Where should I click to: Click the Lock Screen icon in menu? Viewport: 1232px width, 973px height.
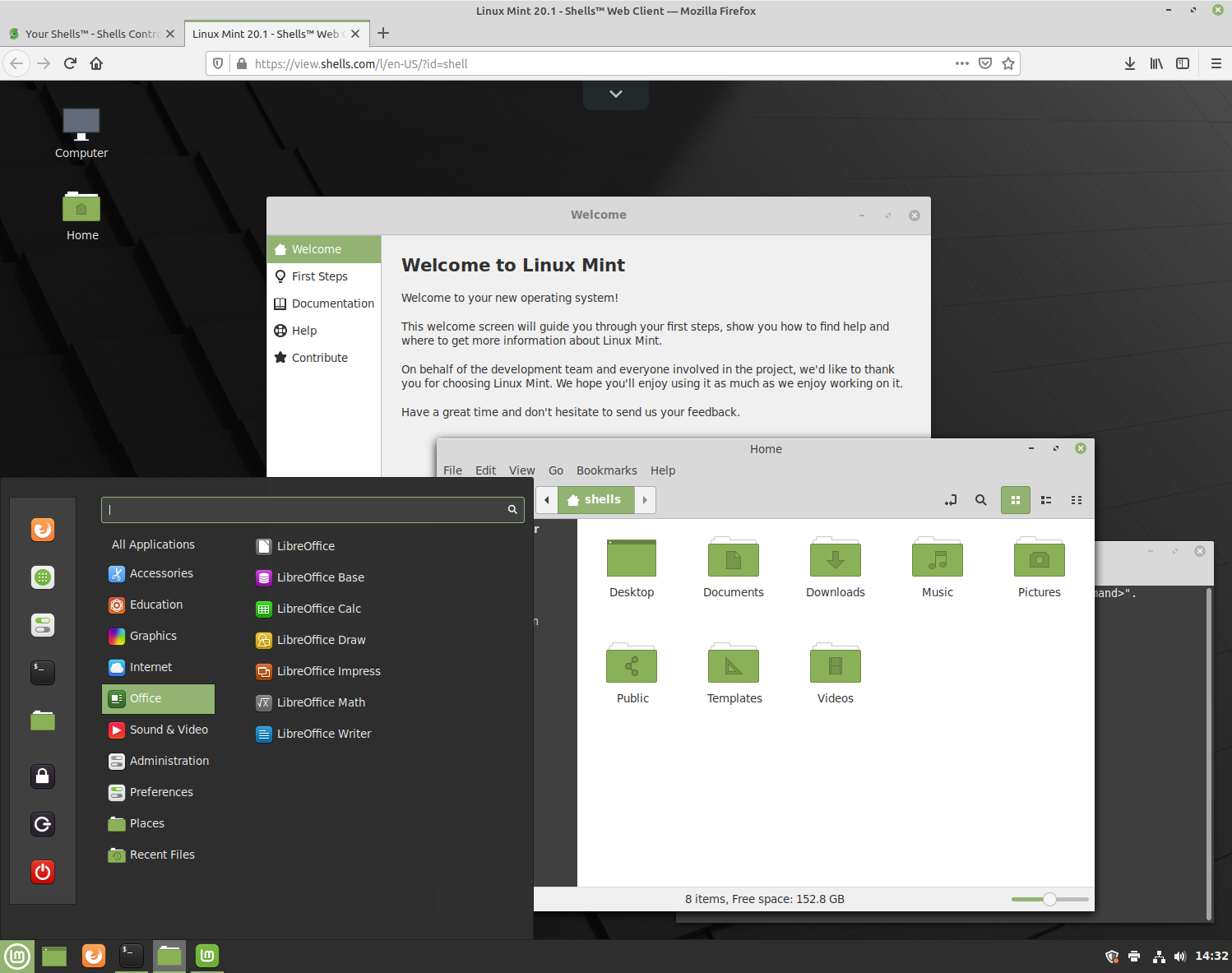(x=43, y=776)
